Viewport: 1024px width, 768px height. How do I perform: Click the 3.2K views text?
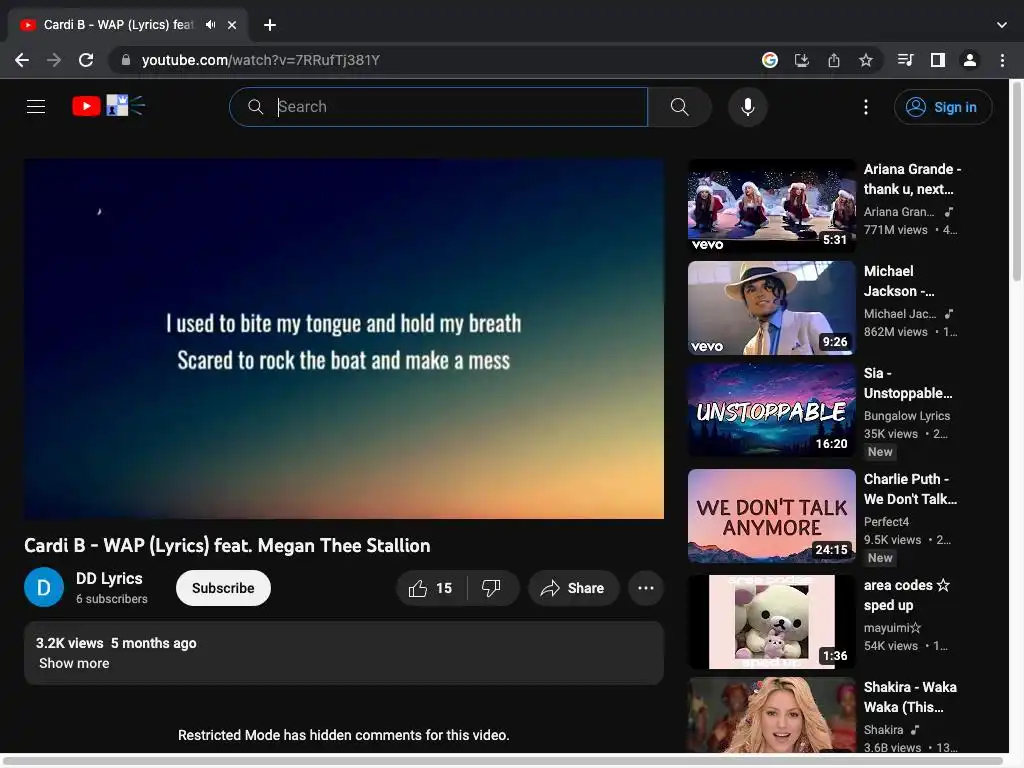69,643
